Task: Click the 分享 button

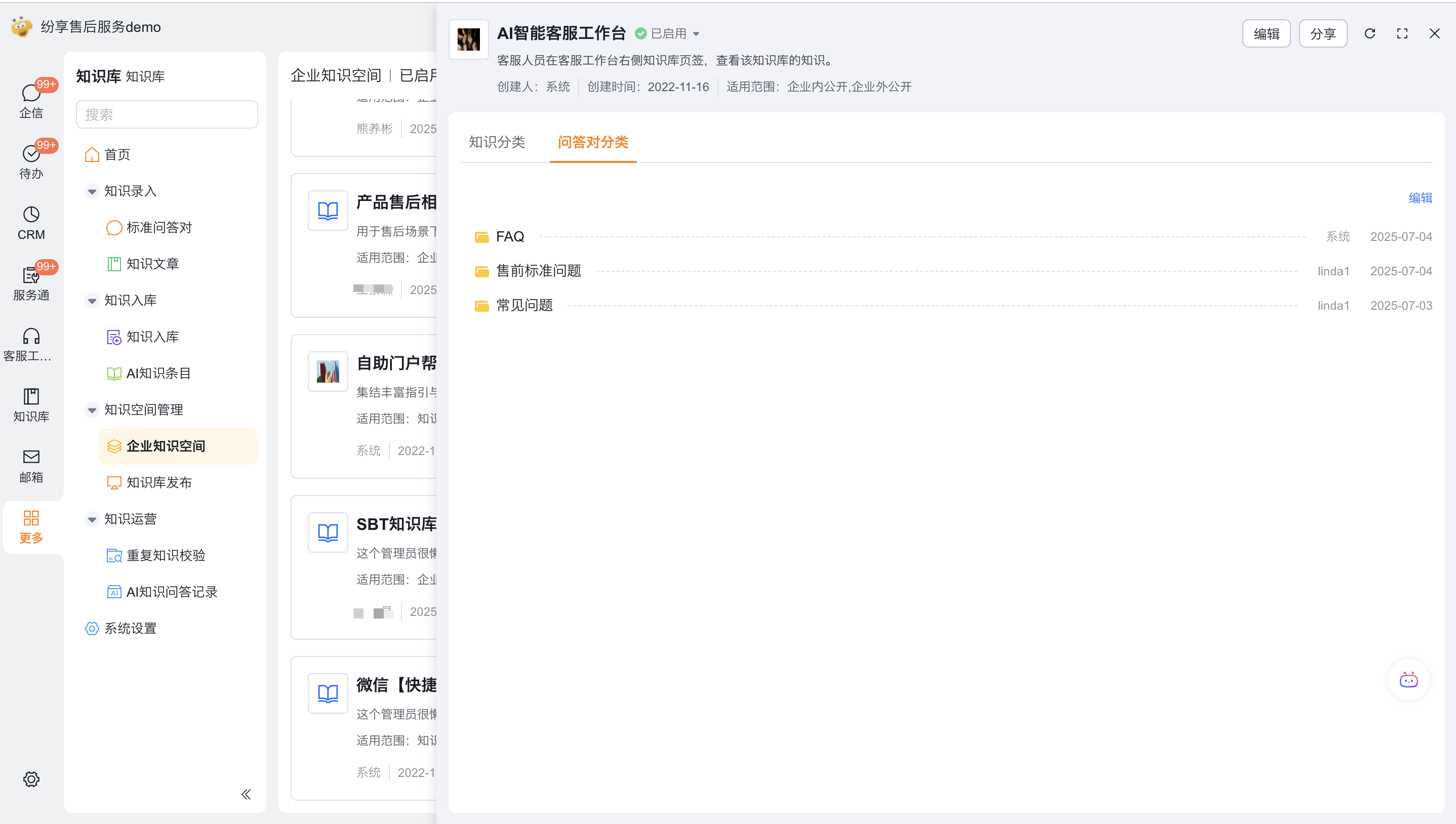Action: click(1322, 34)
